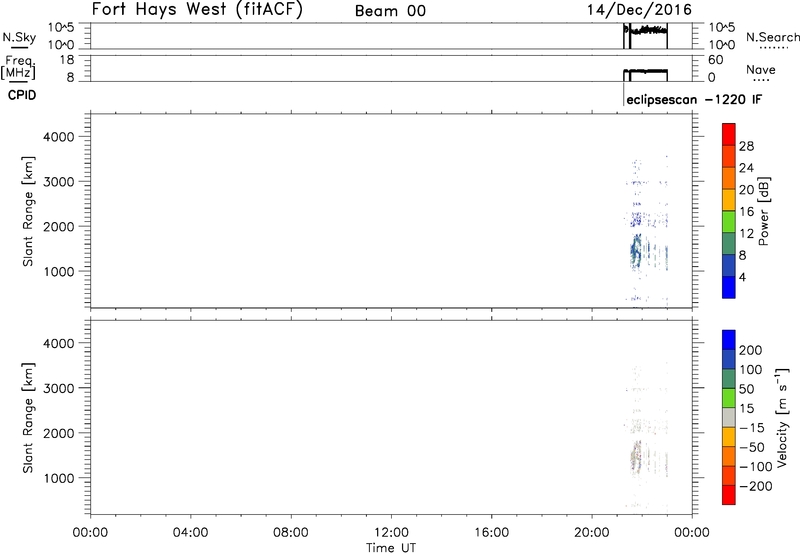Click the 'eclipsescan -1220 IF' text
800x554 pixels.
point(694,99)
